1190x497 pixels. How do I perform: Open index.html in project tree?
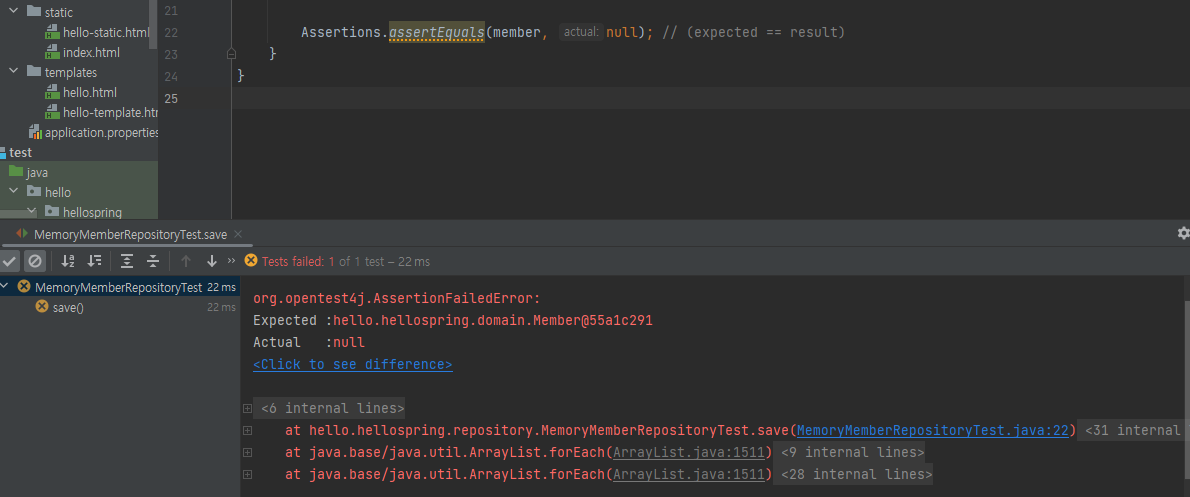pos(91,52)
